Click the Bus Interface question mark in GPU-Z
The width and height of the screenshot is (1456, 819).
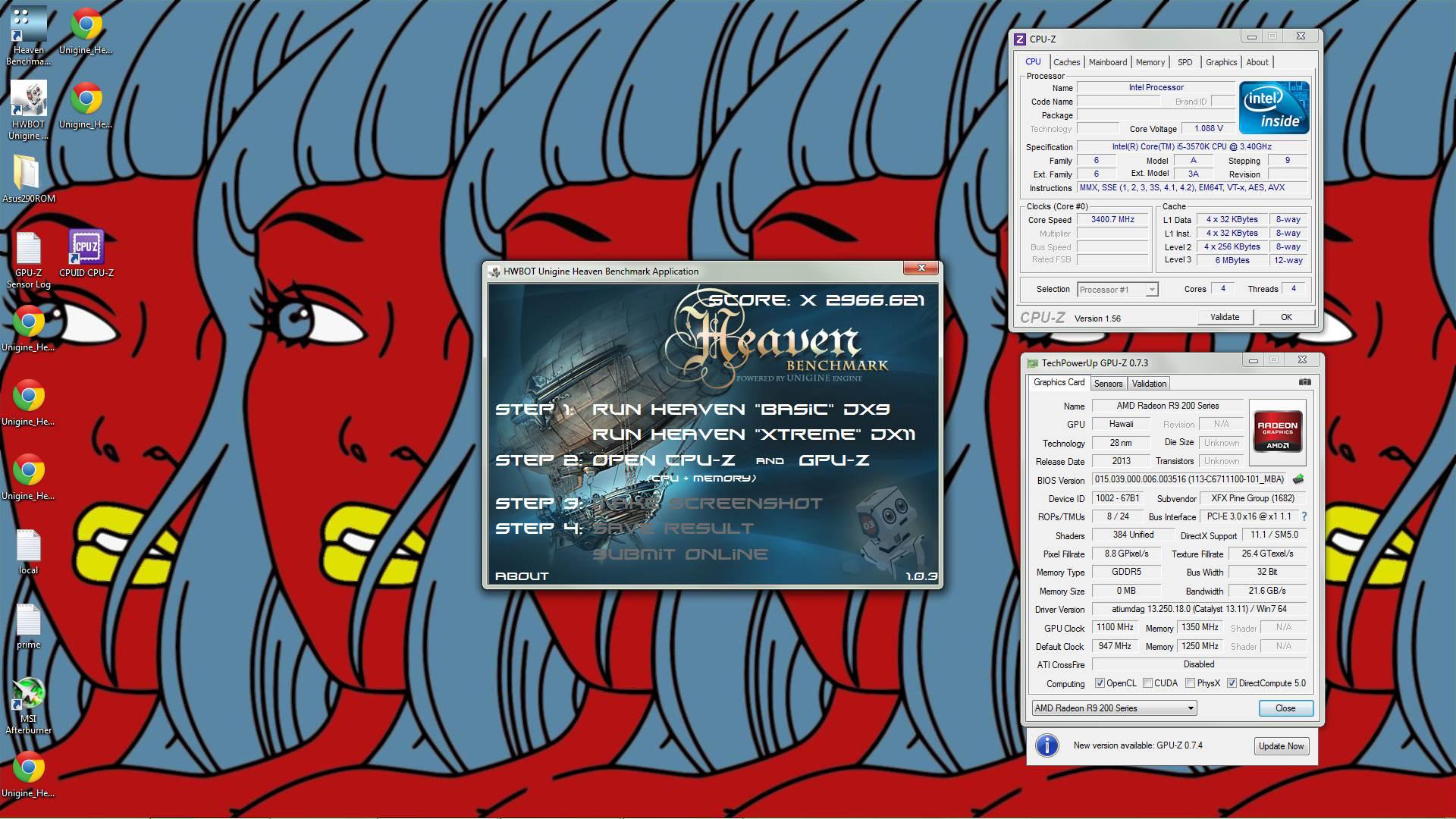point(1304,516)
